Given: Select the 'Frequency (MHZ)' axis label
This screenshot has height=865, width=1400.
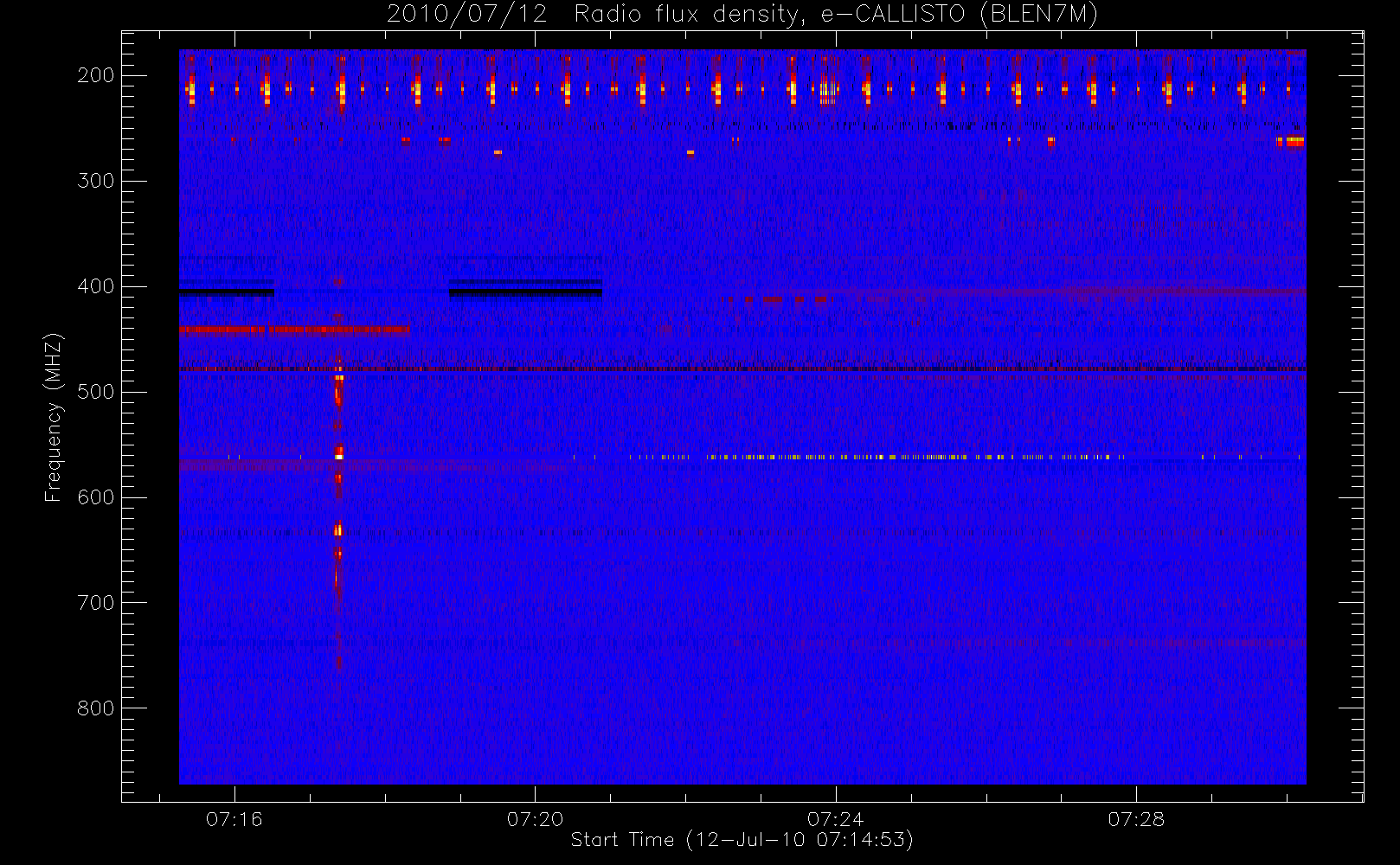Looking at the screenshot, I should 54,417.
